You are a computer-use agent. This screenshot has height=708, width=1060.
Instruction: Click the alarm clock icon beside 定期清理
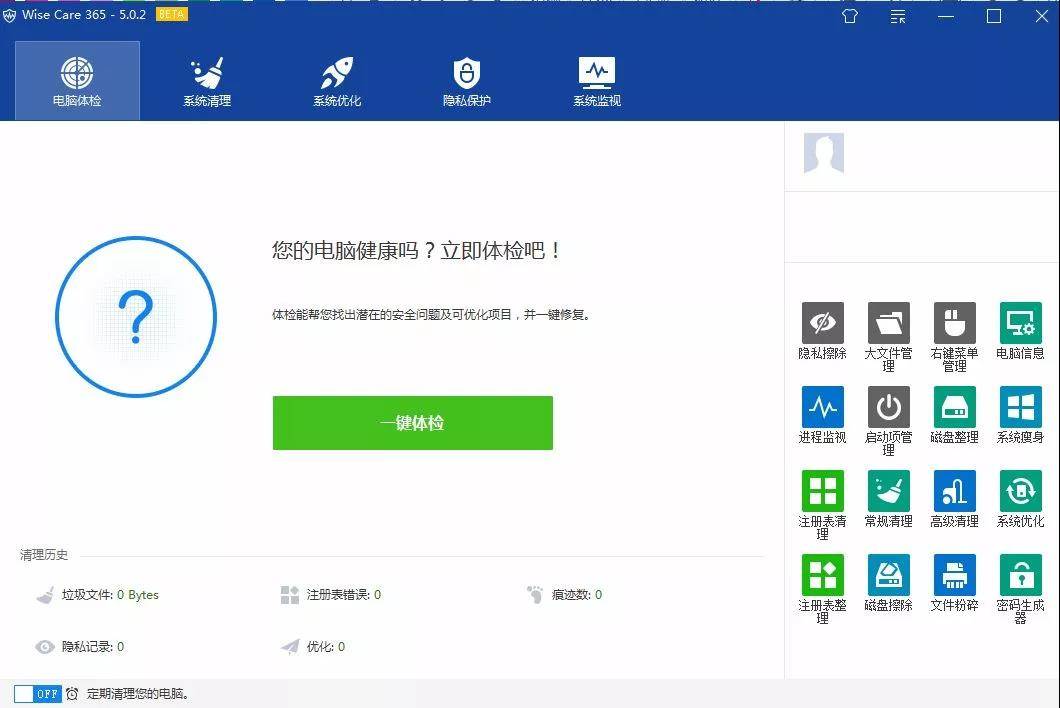[72, 694]
